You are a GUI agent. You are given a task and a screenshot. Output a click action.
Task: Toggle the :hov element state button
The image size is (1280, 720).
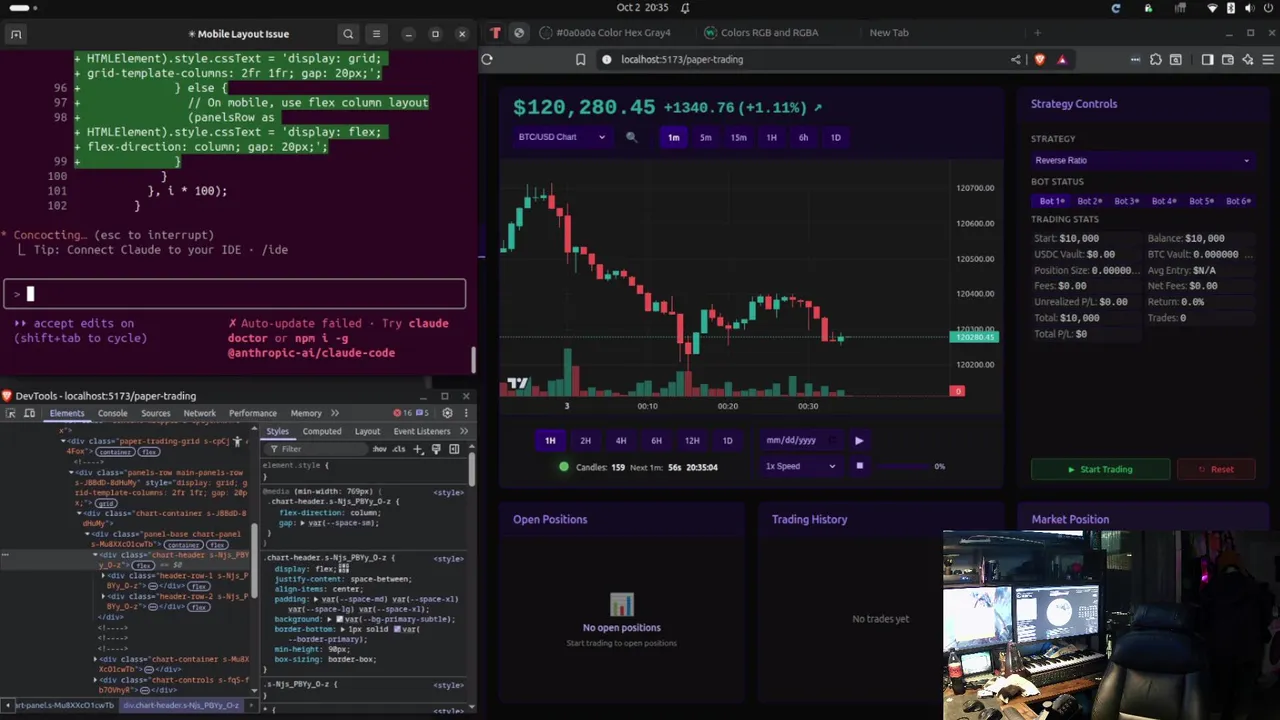(x=380, y=449)
